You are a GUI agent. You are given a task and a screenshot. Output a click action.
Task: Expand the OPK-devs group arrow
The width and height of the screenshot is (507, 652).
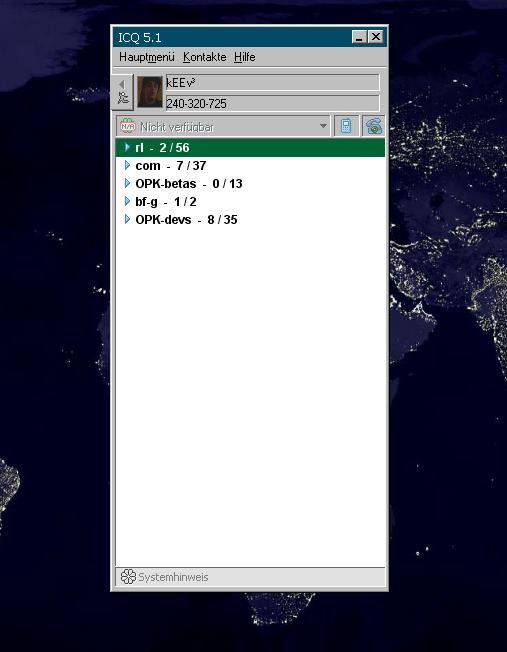pos(127,219)
